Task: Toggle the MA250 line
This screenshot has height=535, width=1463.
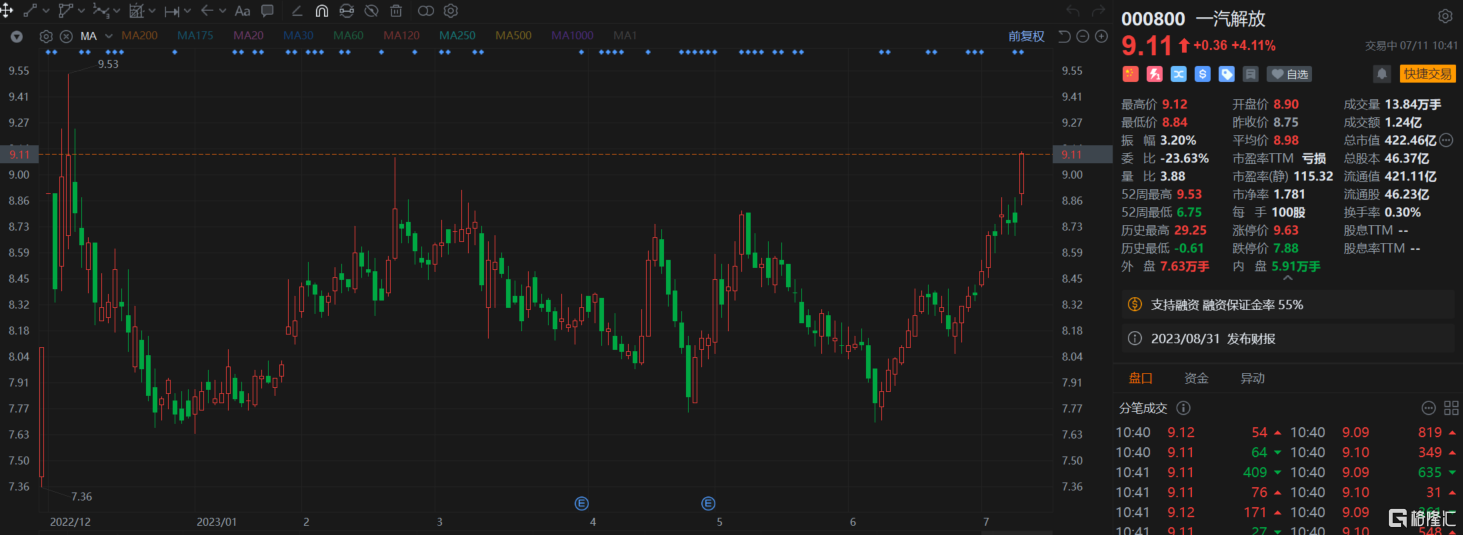Action: [x=457, y=36]
